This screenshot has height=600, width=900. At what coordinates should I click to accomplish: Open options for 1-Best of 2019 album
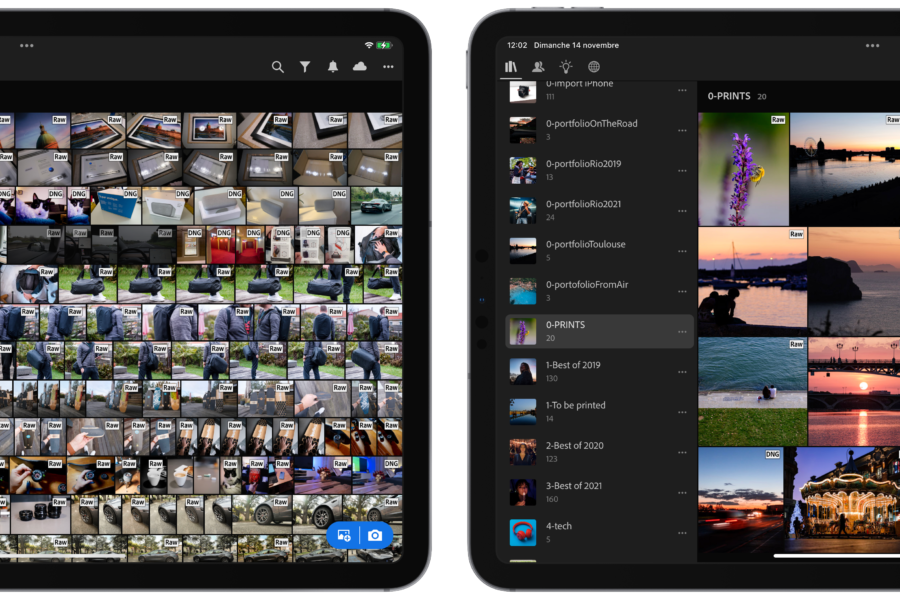pos(682,371)
